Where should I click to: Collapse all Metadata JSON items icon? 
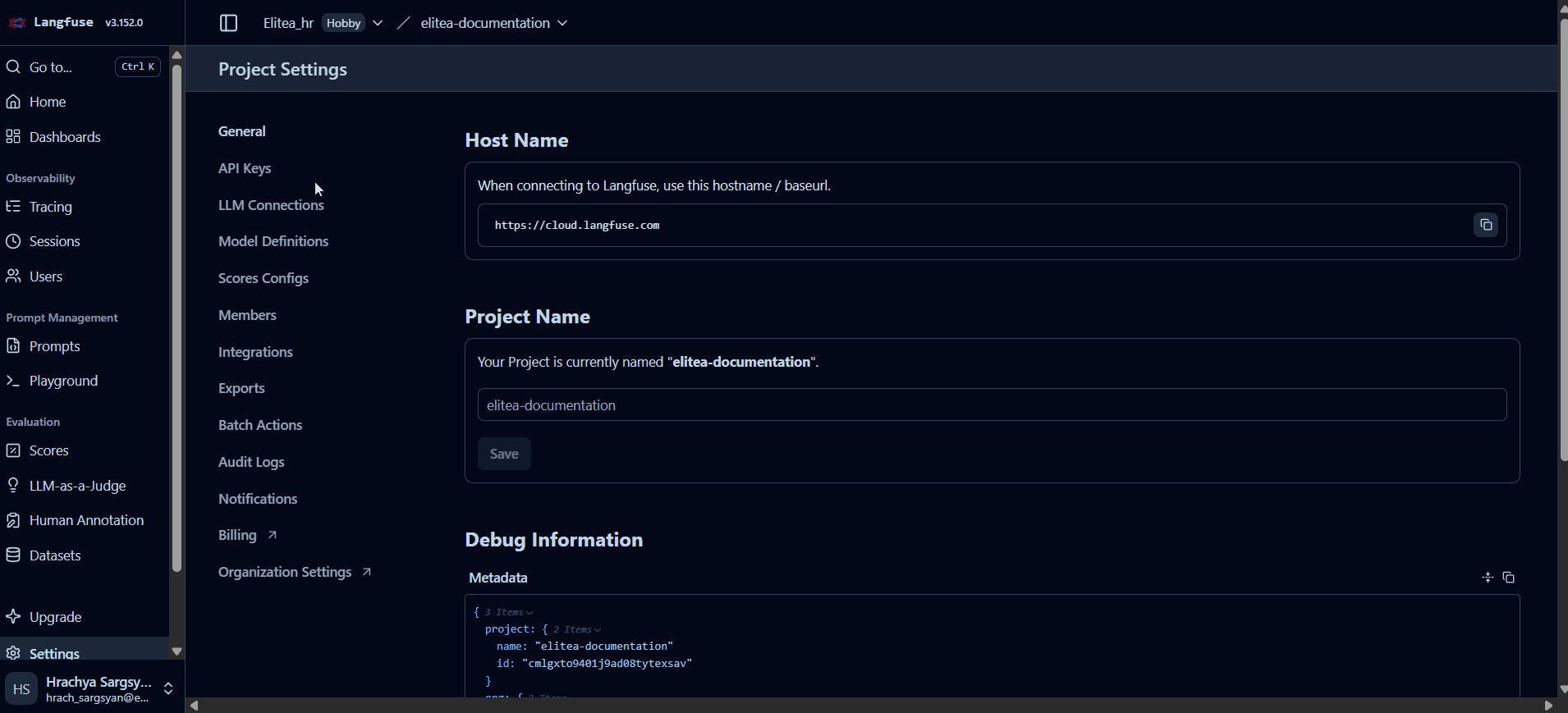(x=1487, y=578)
